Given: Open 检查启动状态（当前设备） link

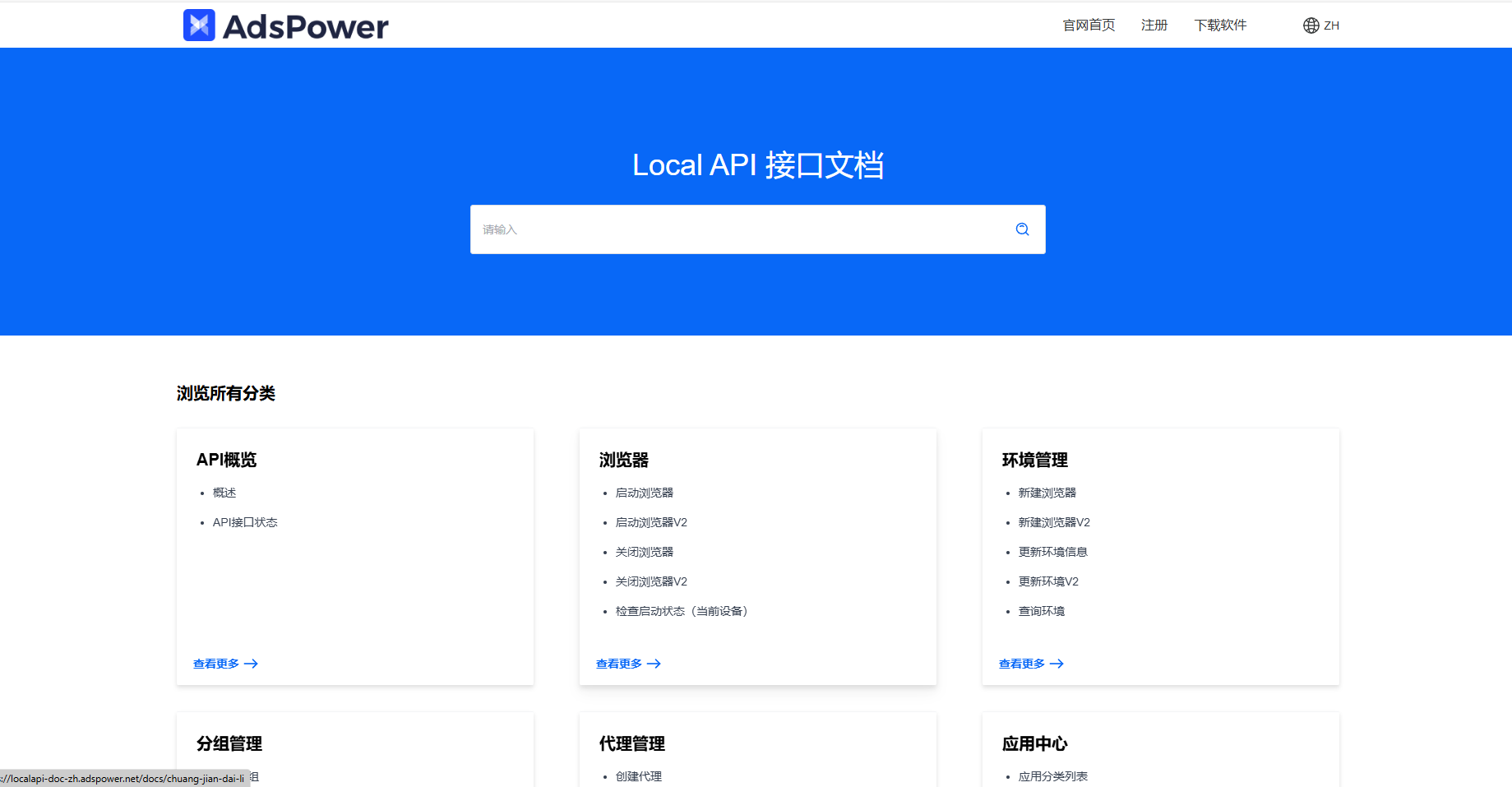Looking at the screenshot, I should [682, 611].
